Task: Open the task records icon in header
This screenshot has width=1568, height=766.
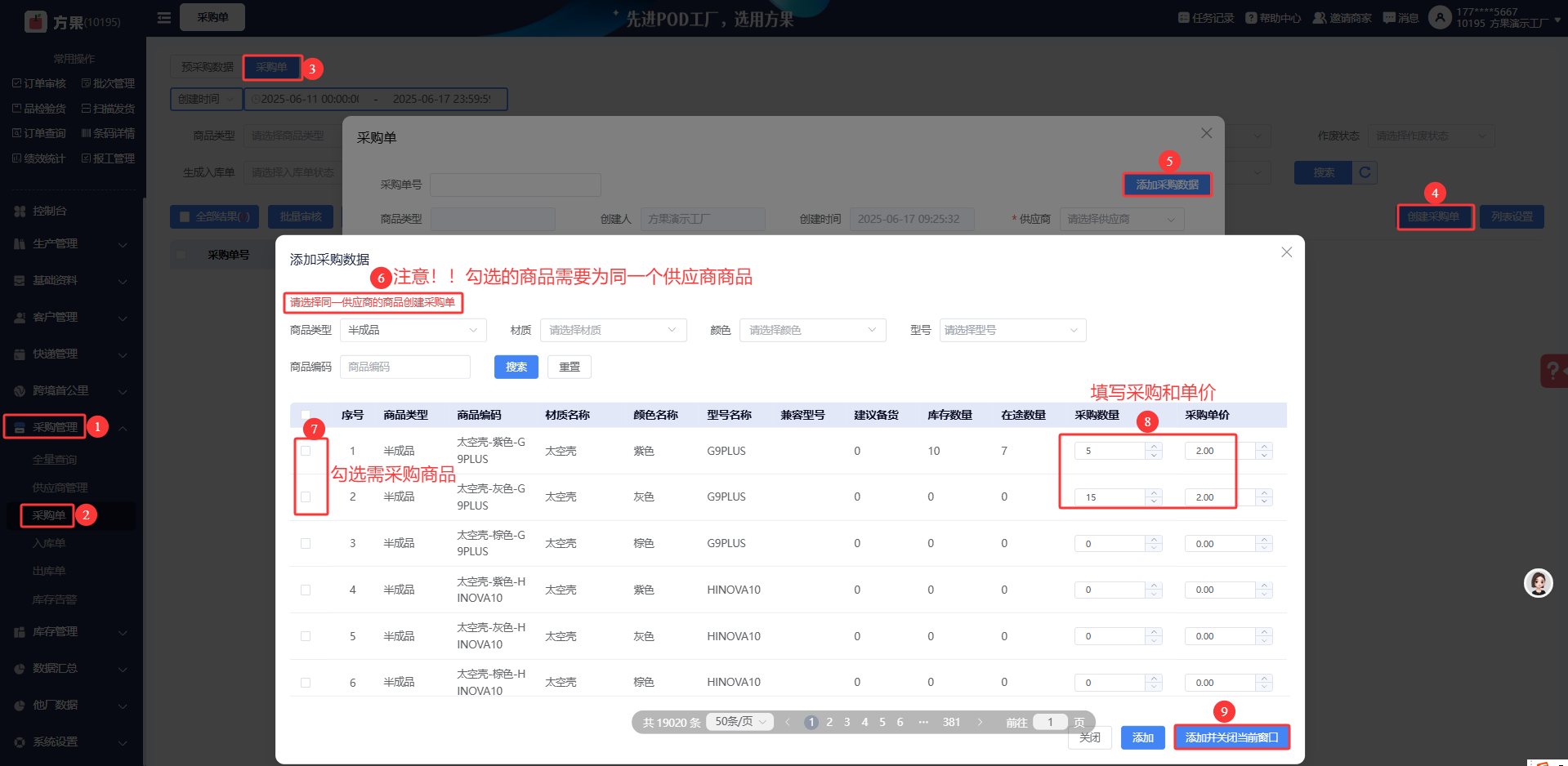Action: coord(1183,18)
